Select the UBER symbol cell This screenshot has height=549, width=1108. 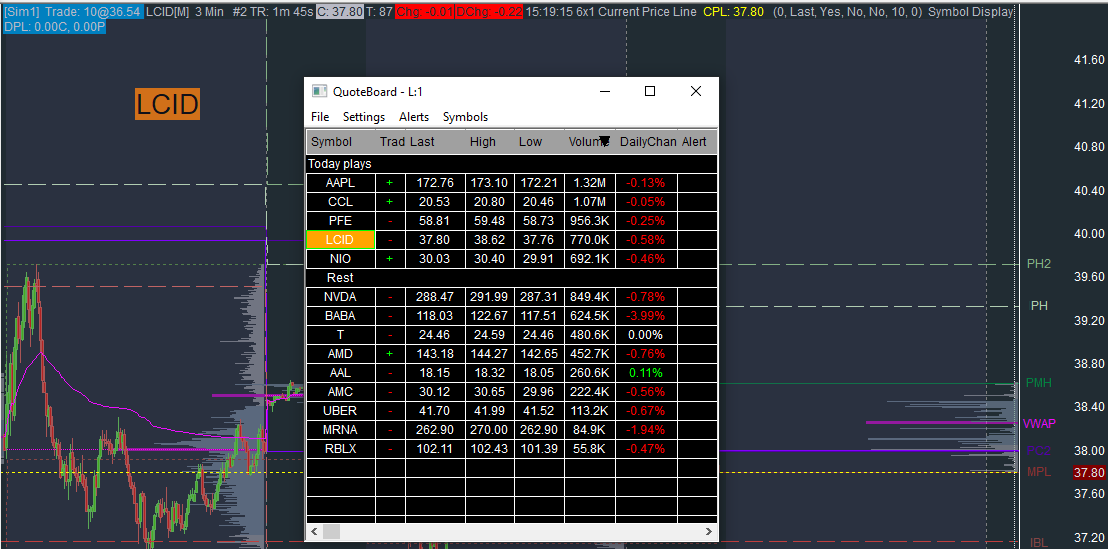341,411
